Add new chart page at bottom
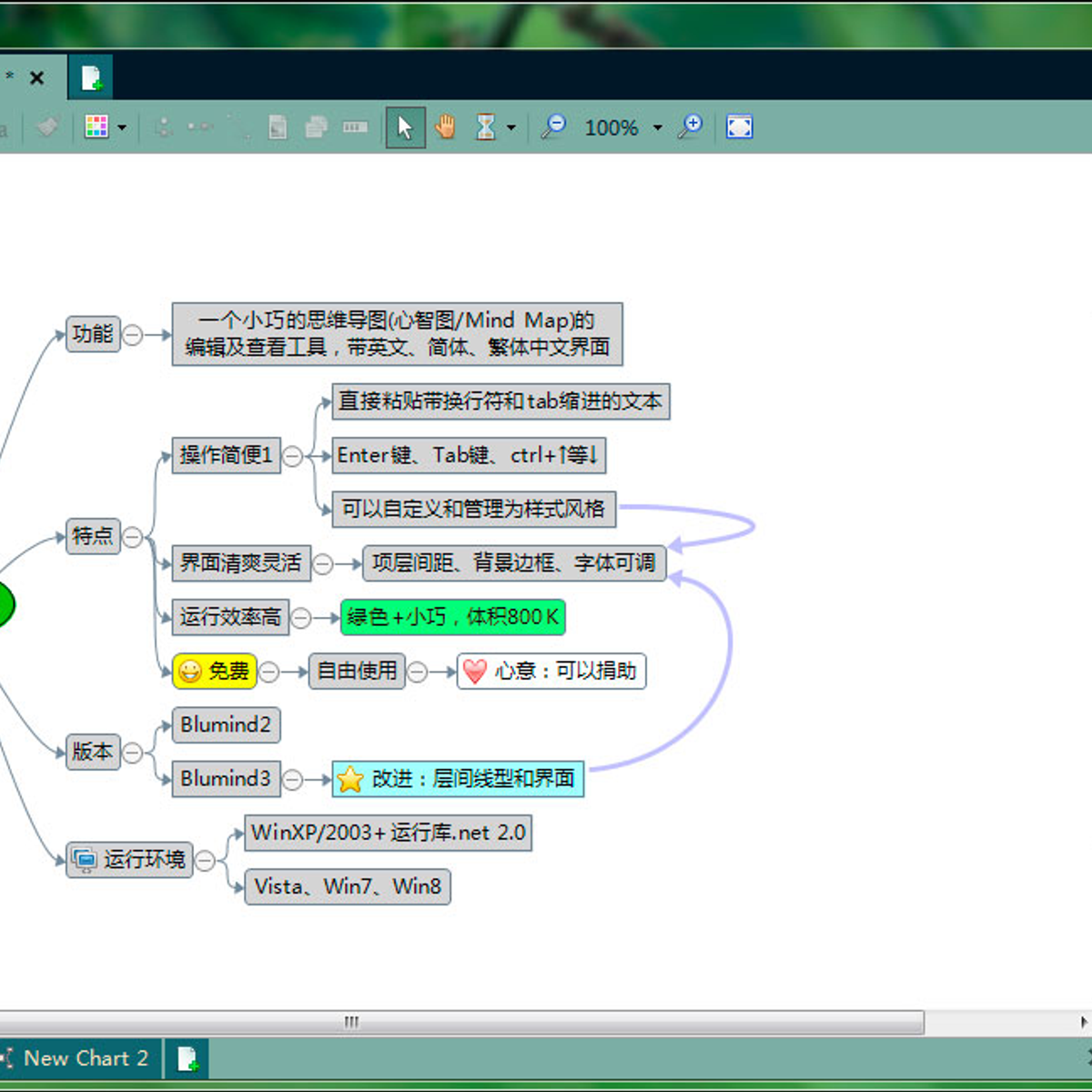 187,1059
